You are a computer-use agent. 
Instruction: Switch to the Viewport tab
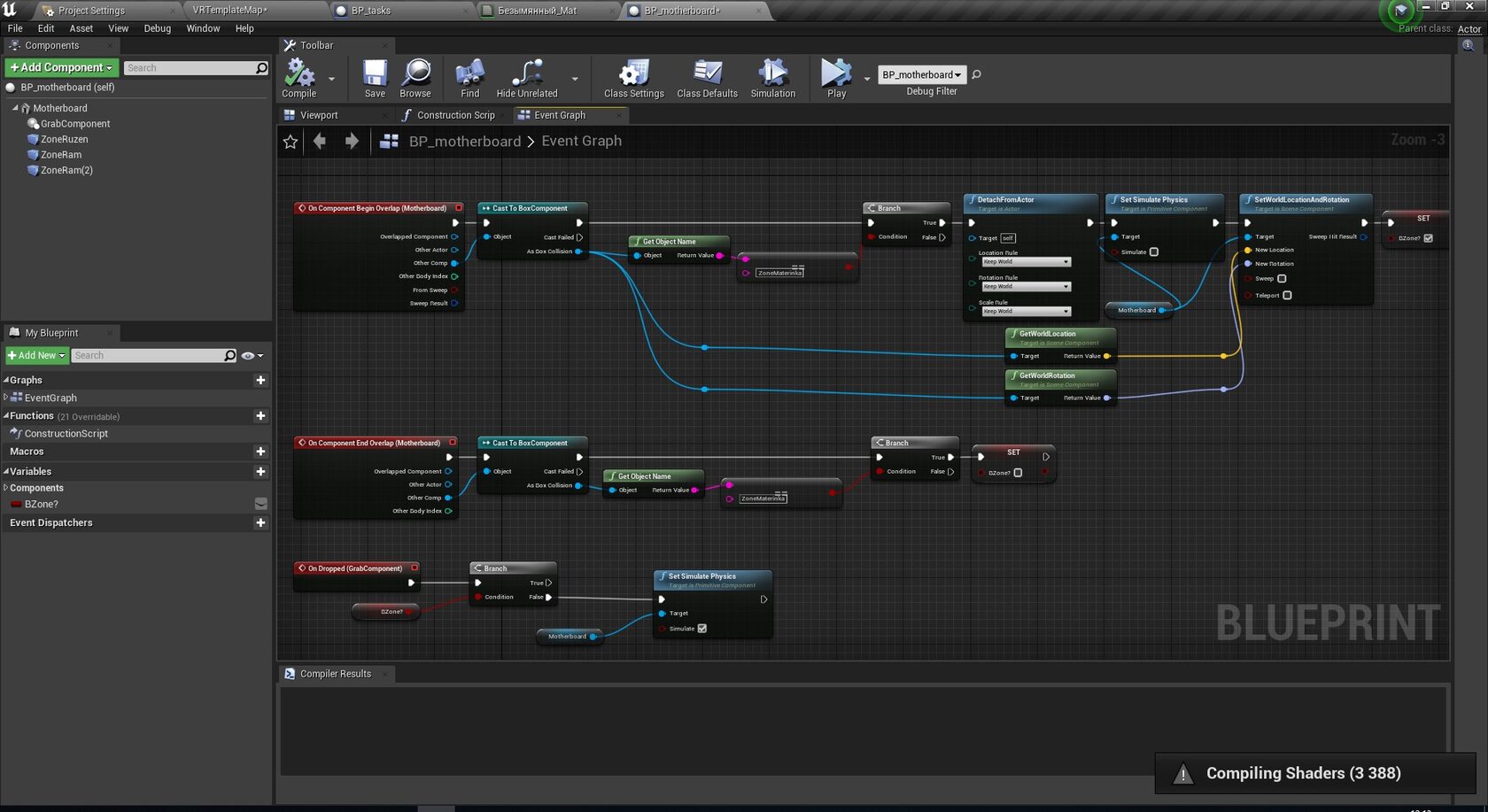click(319, 115)
